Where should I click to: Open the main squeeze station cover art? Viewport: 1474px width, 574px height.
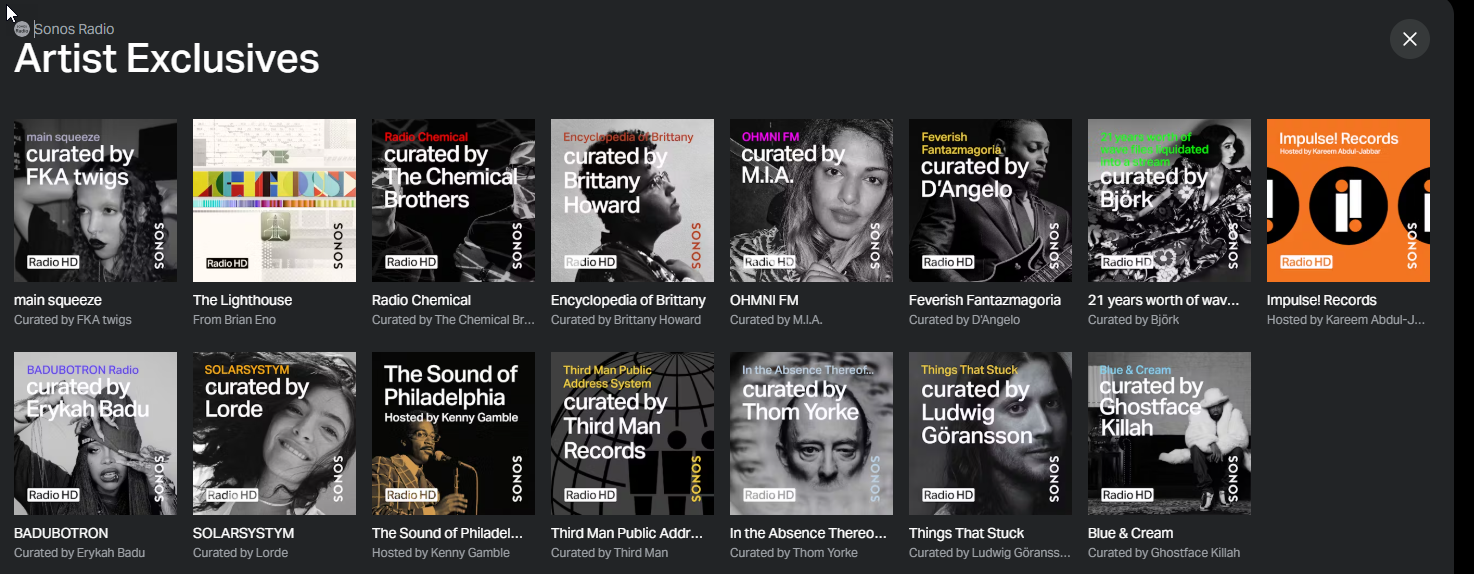pyautogui.click(x=95, y=201)
